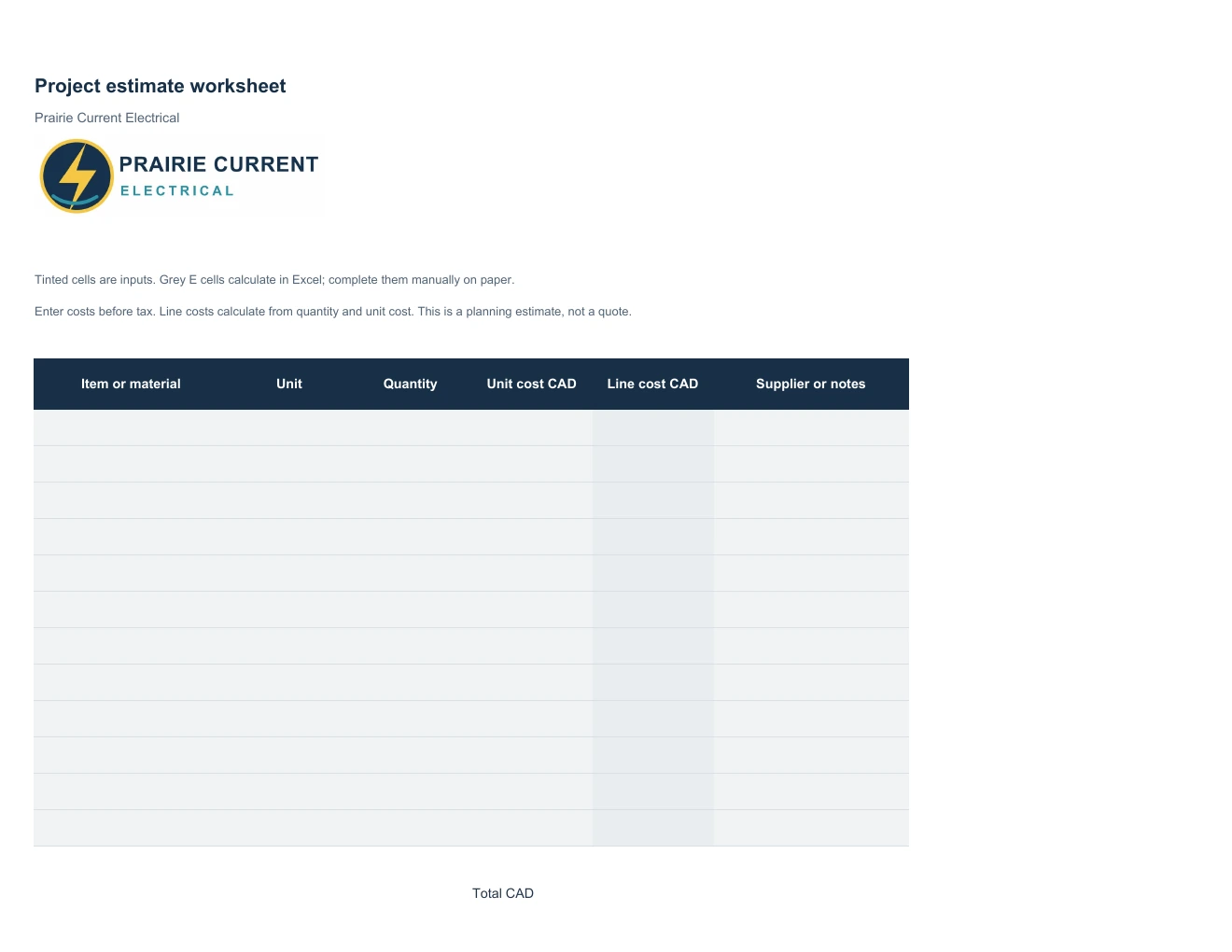Click the first row's Unit cell
This screenshot has width=1232, height=952.
(x=289, y=427)
